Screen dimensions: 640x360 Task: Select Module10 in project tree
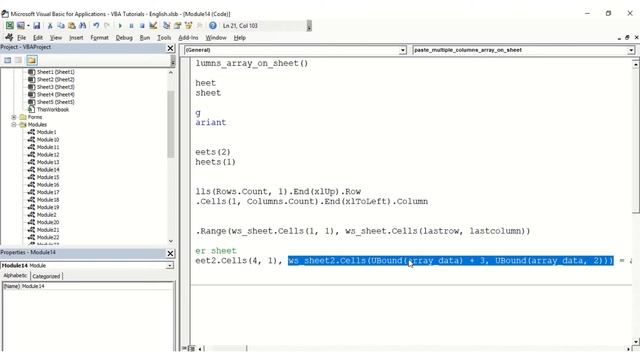click(x=48, y=140)
